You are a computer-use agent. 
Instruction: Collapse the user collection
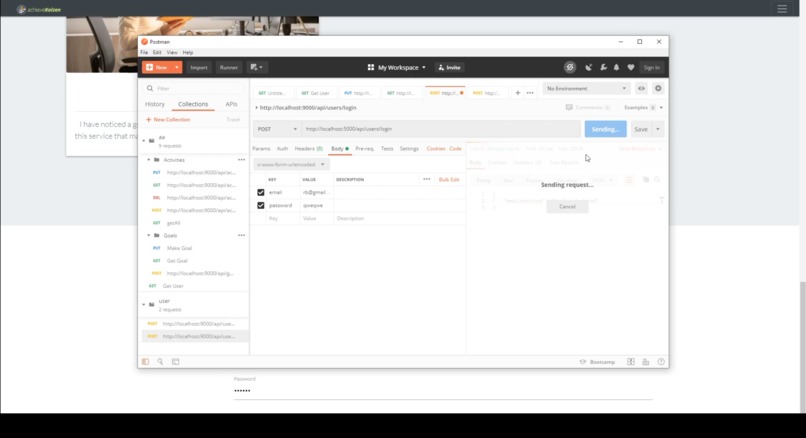tap(144, 304)
